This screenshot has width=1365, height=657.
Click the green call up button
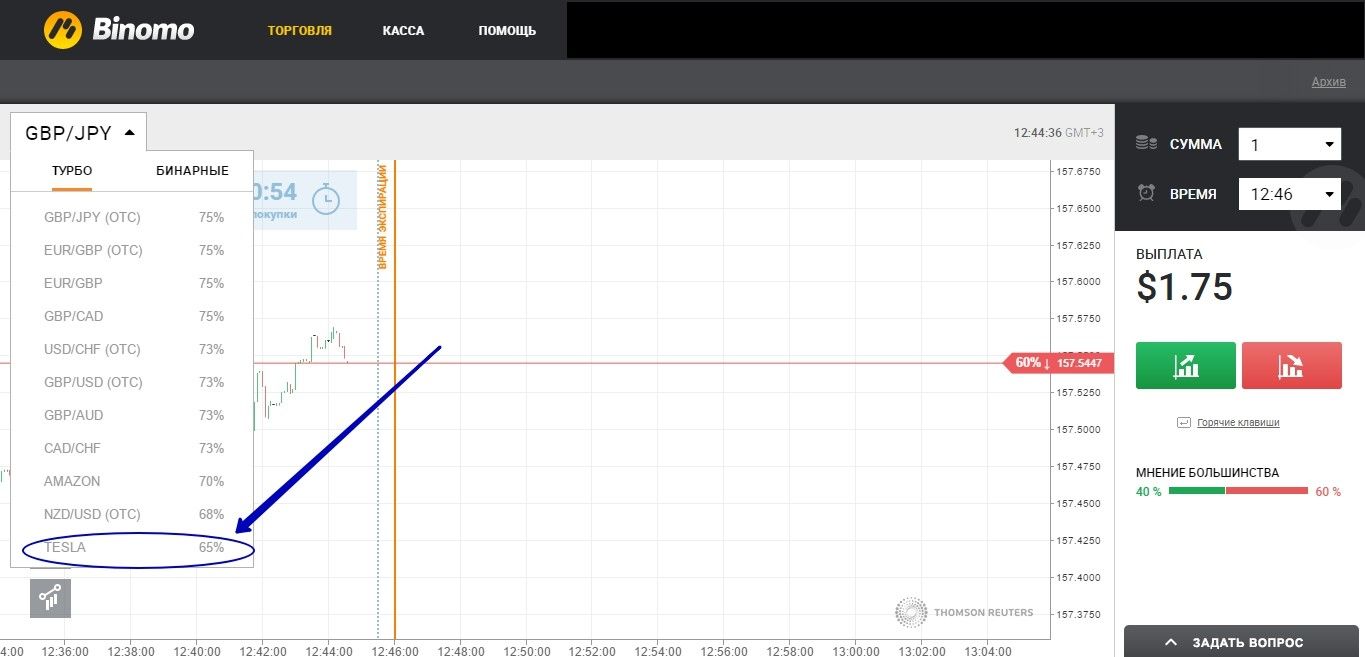(1186, 365)
